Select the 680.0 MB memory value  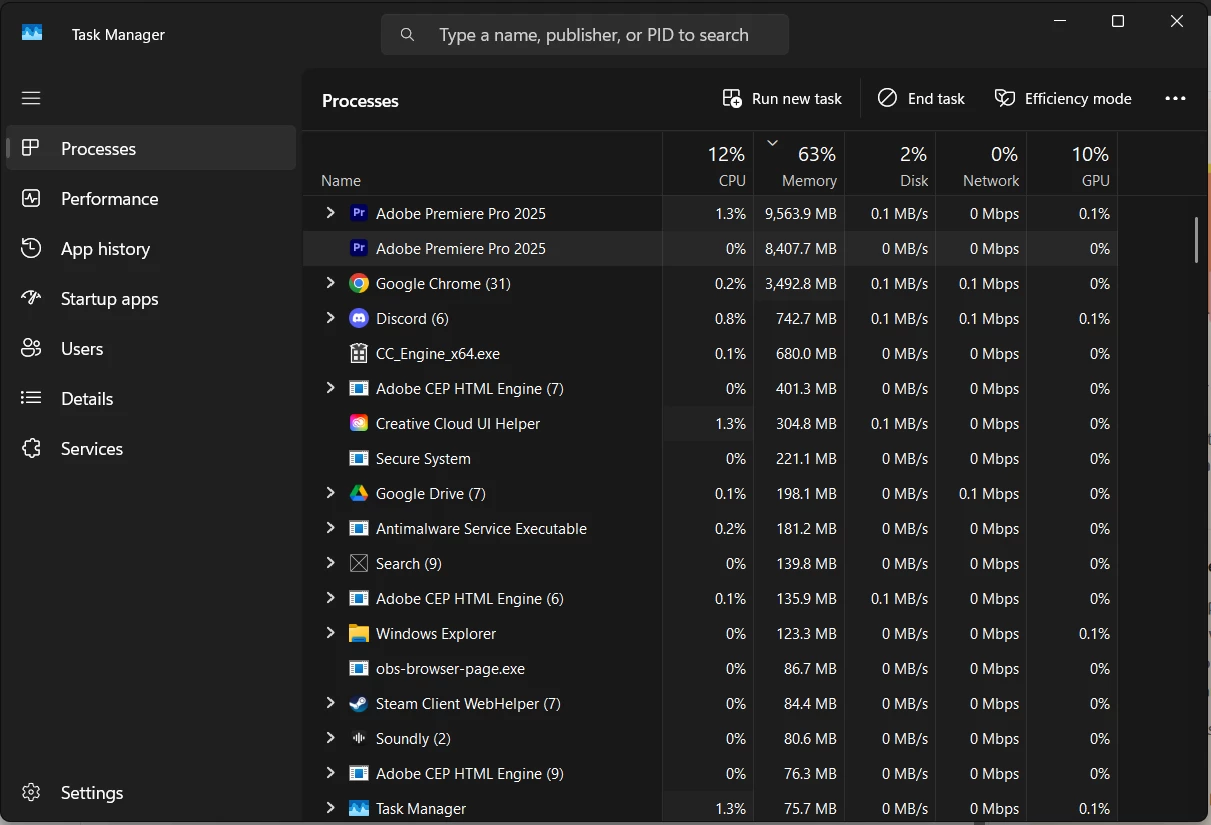pyautogui.click(x=805, y=353)
